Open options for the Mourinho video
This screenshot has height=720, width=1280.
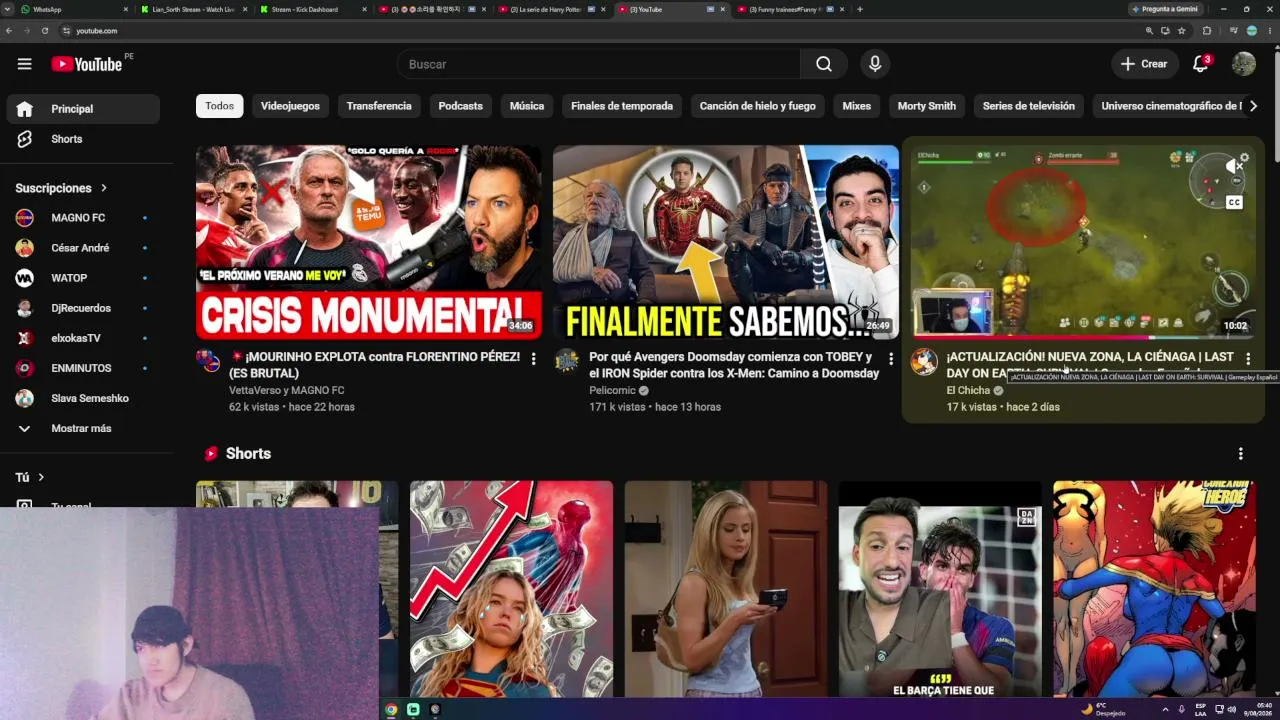coord(533,358)
